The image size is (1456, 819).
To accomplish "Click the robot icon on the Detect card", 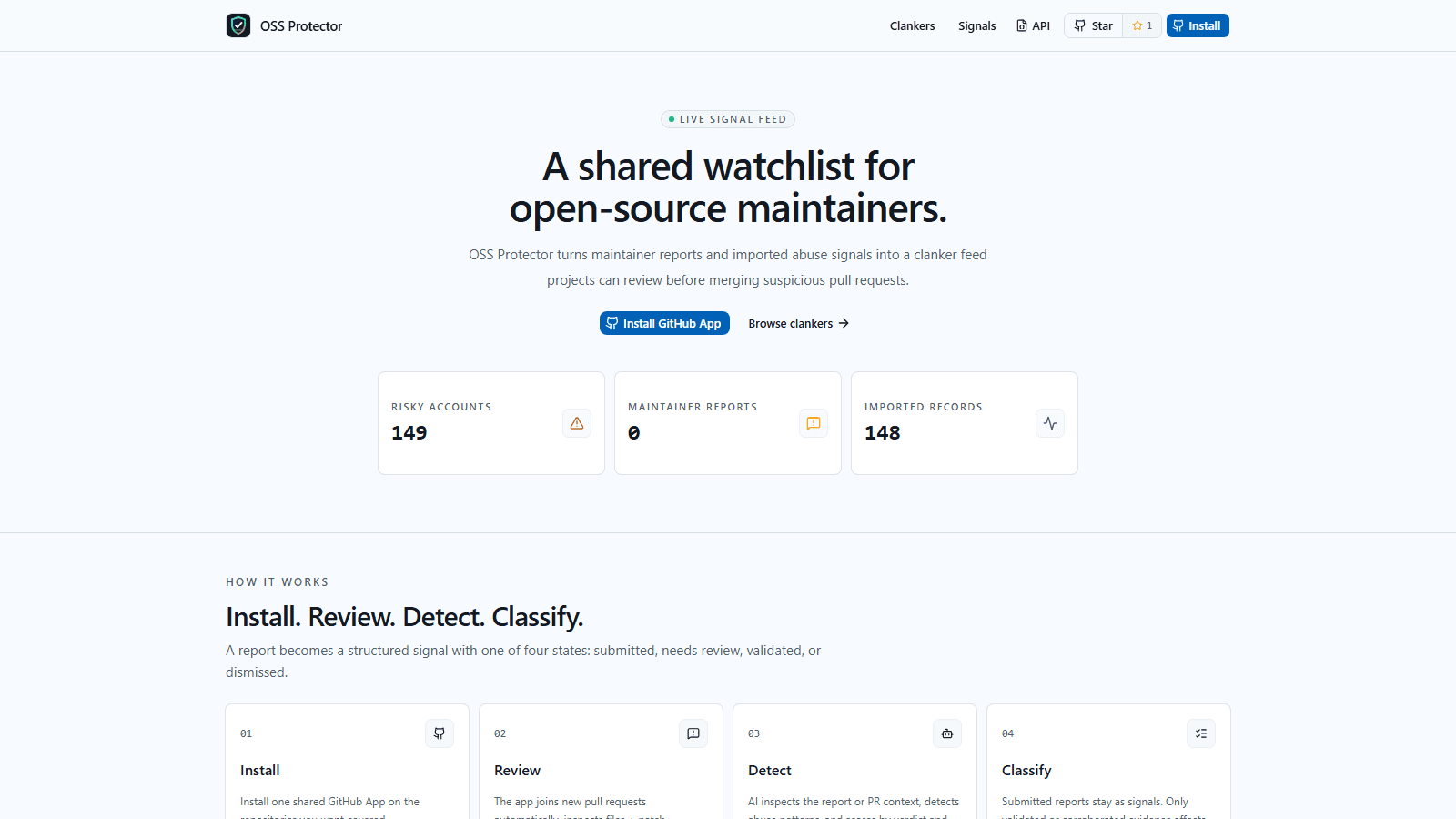I will click(947, 733).
